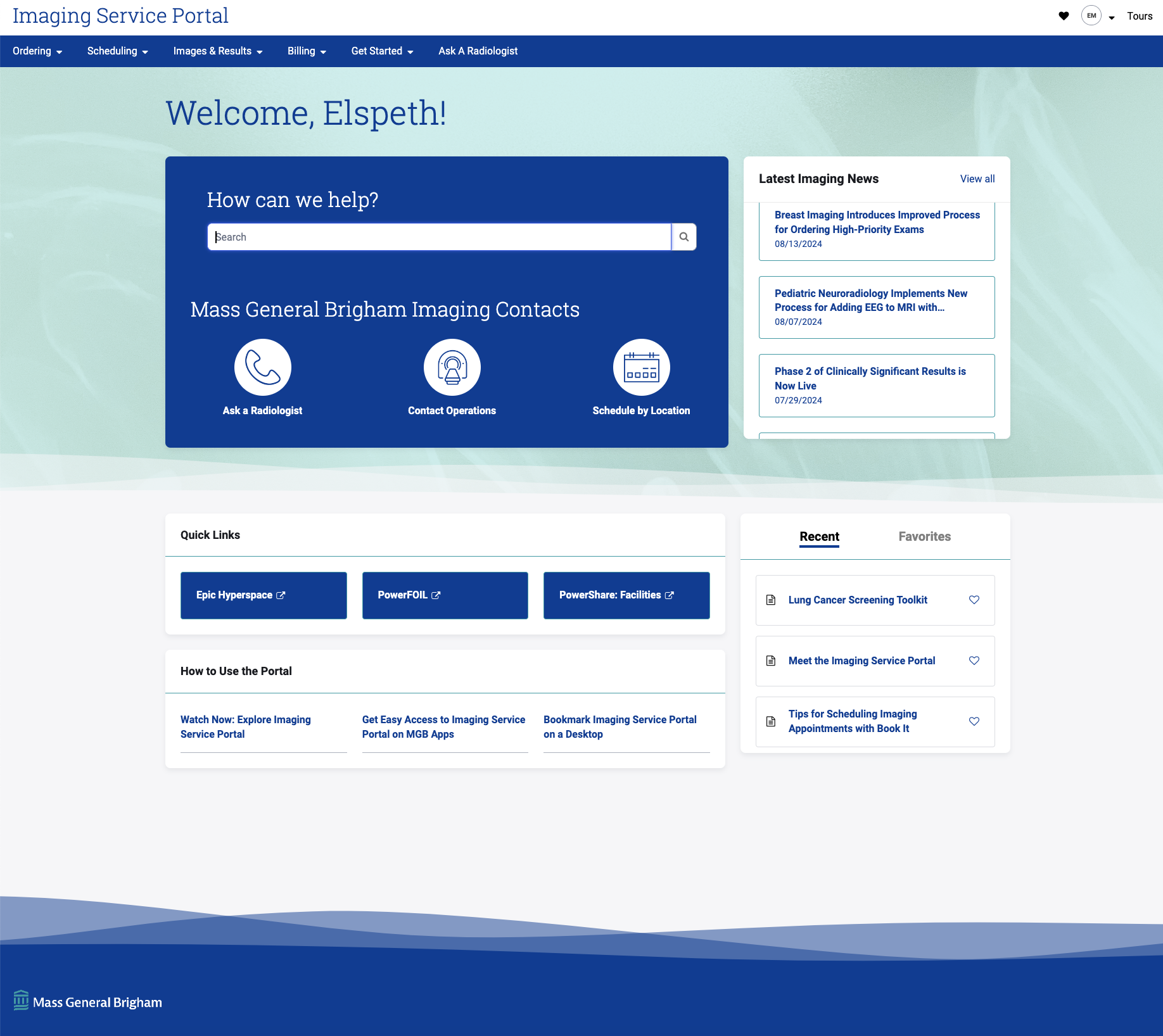The width and height of the screenshot is (1163, 1036).
Task: Open Breast Imaging high-priority exams news
Action: (877, 222)
